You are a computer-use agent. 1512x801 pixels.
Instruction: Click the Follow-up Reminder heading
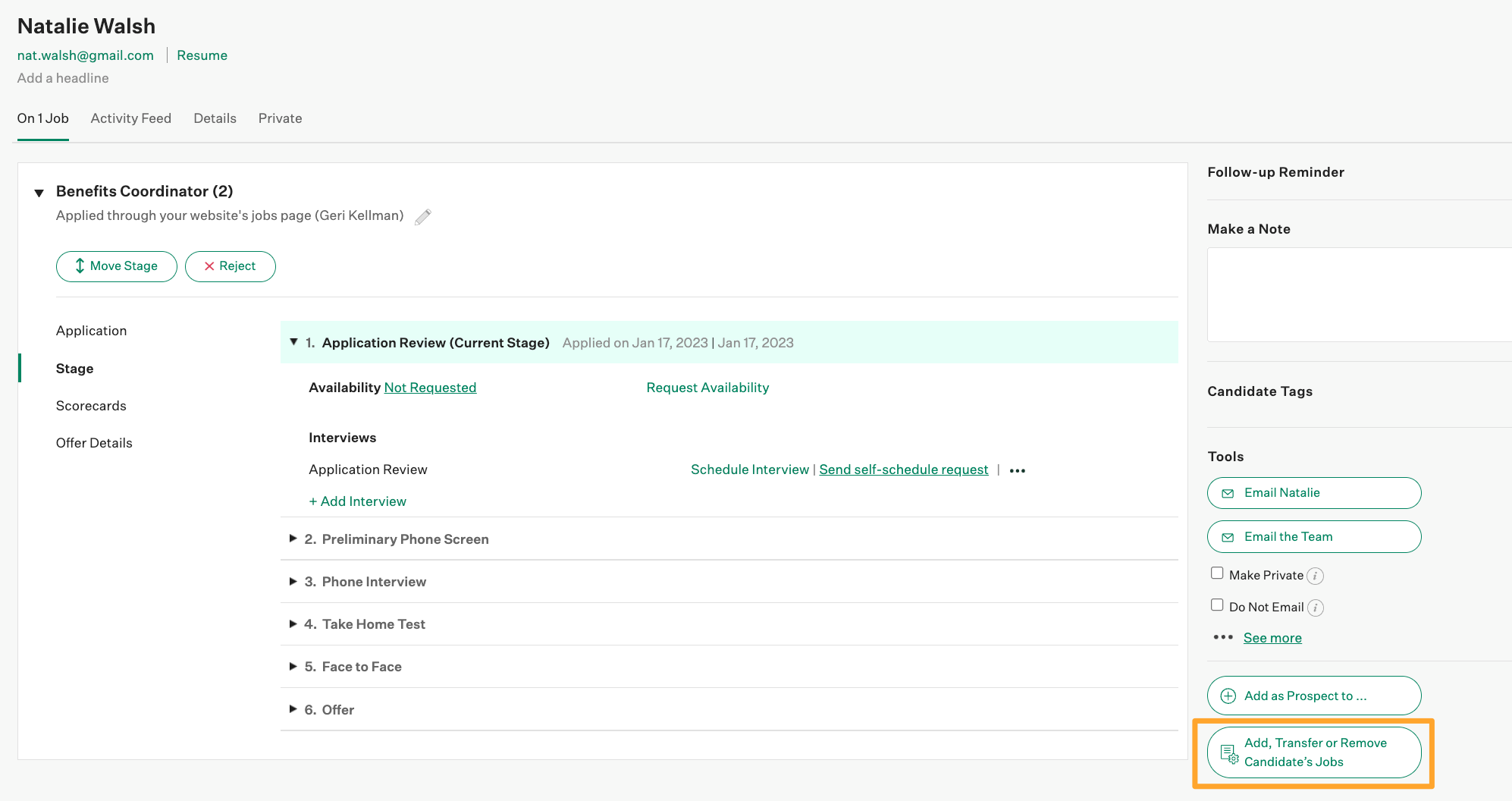(x=1276, y=172)
